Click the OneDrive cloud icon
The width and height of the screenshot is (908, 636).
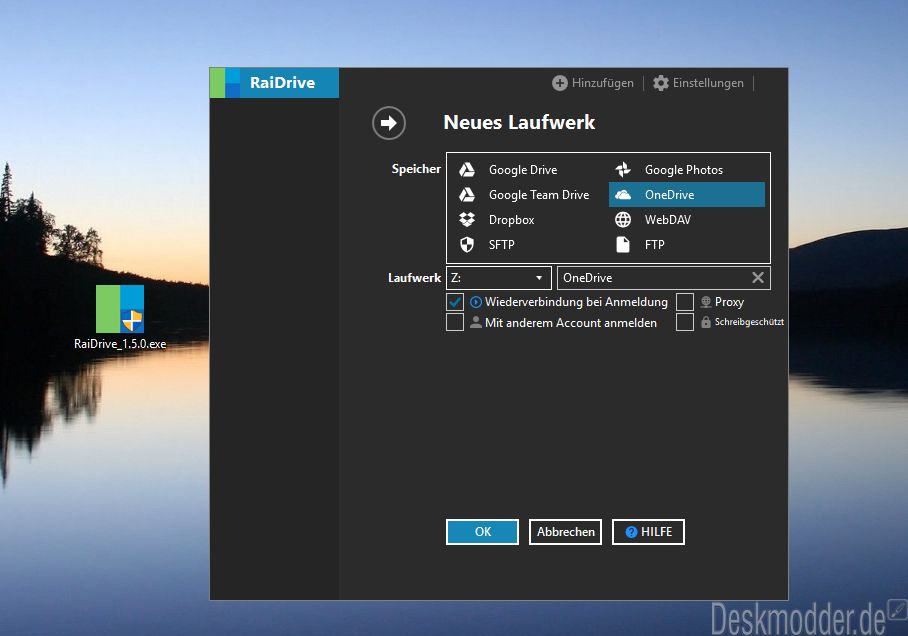pyautogui.click(x=623, y=195)
